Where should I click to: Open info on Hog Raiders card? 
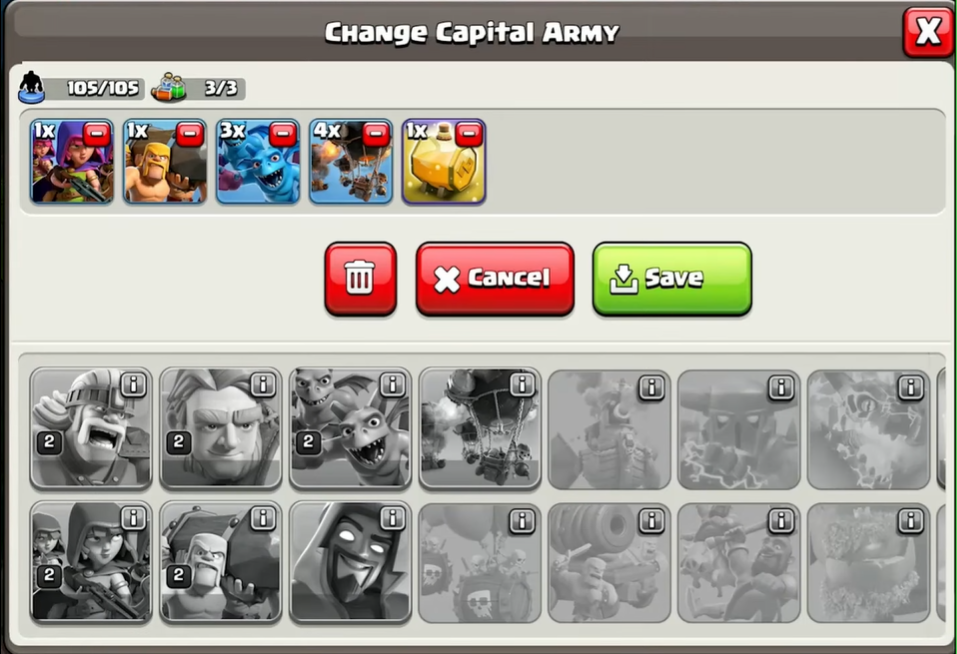781,520
